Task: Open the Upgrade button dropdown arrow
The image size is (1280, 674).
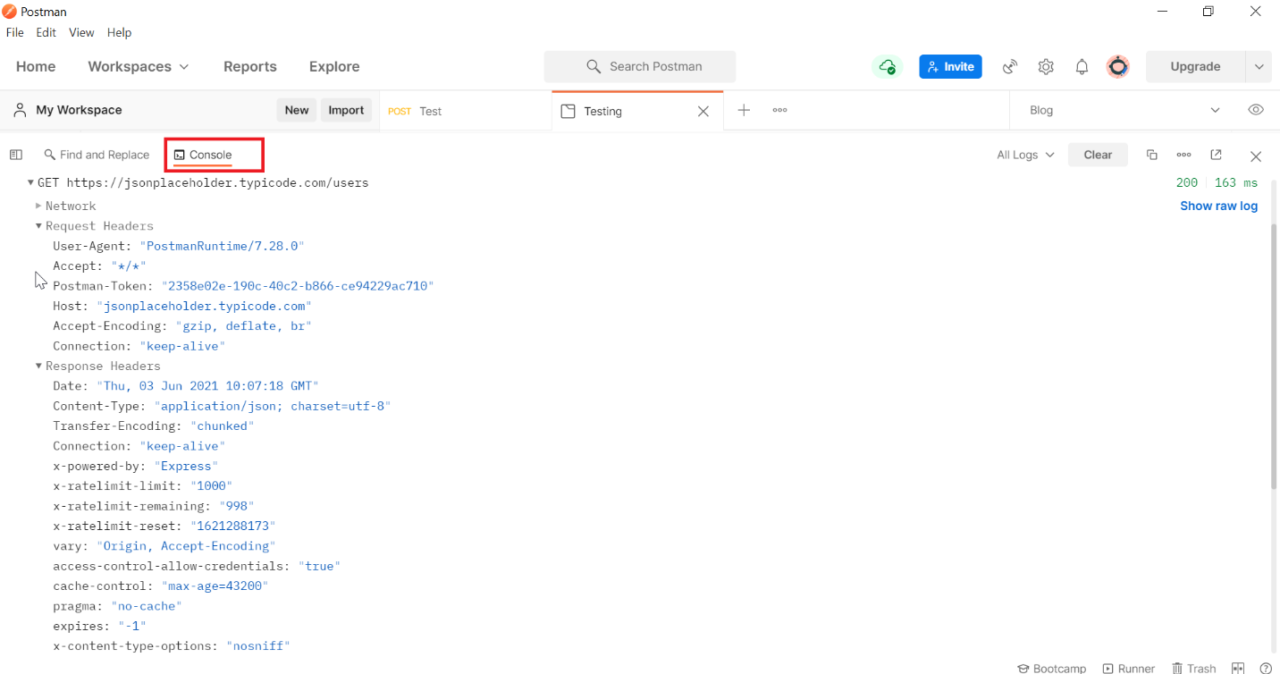Action: pyautogui.click(x=1259, y=66)
